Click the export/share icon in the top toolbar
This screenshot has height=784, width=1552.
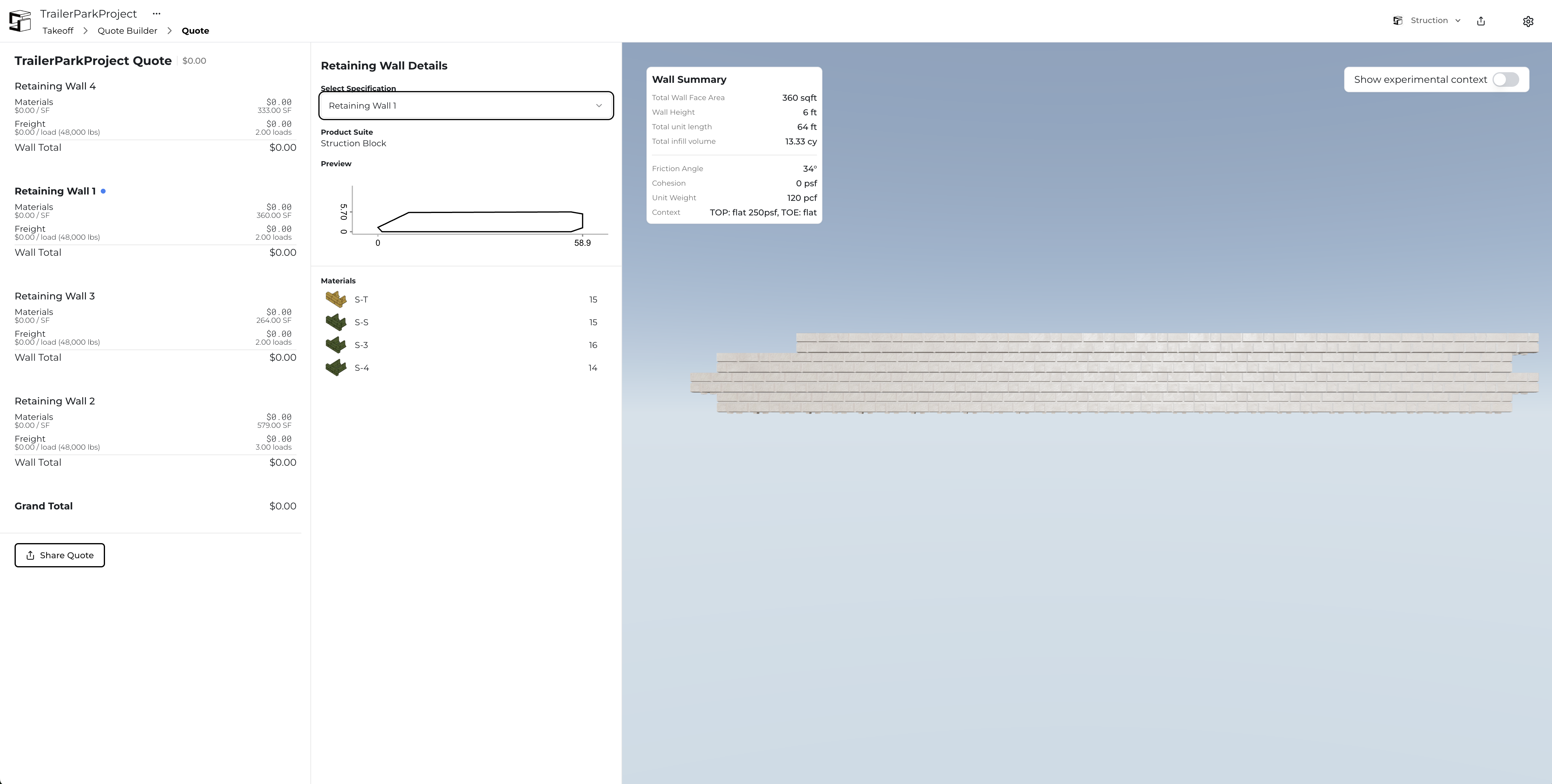[1482, 21]
